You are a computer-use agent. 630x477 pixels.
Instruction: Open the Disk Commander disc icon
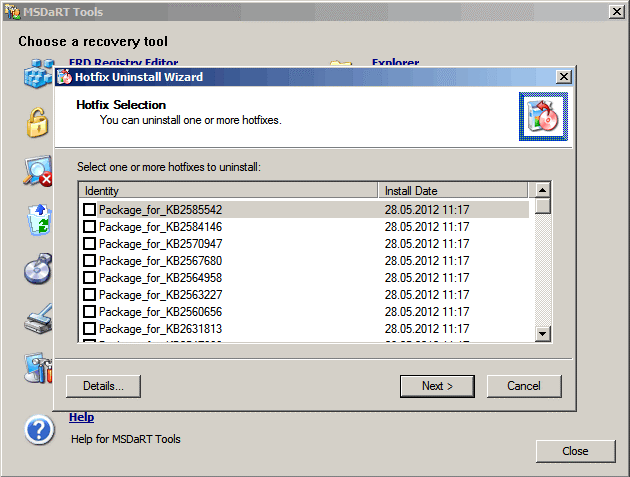click(38, 269)
